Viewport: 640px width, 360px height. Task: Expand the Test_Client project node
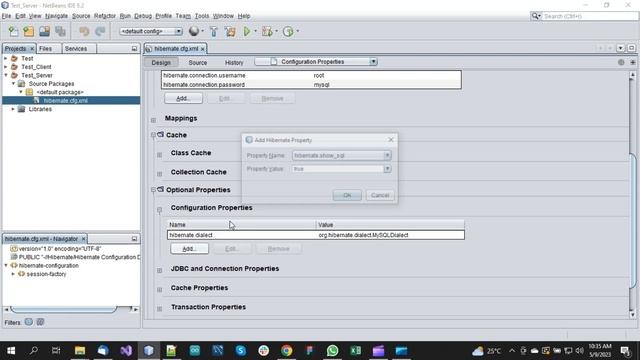click(x=6, y=67)
